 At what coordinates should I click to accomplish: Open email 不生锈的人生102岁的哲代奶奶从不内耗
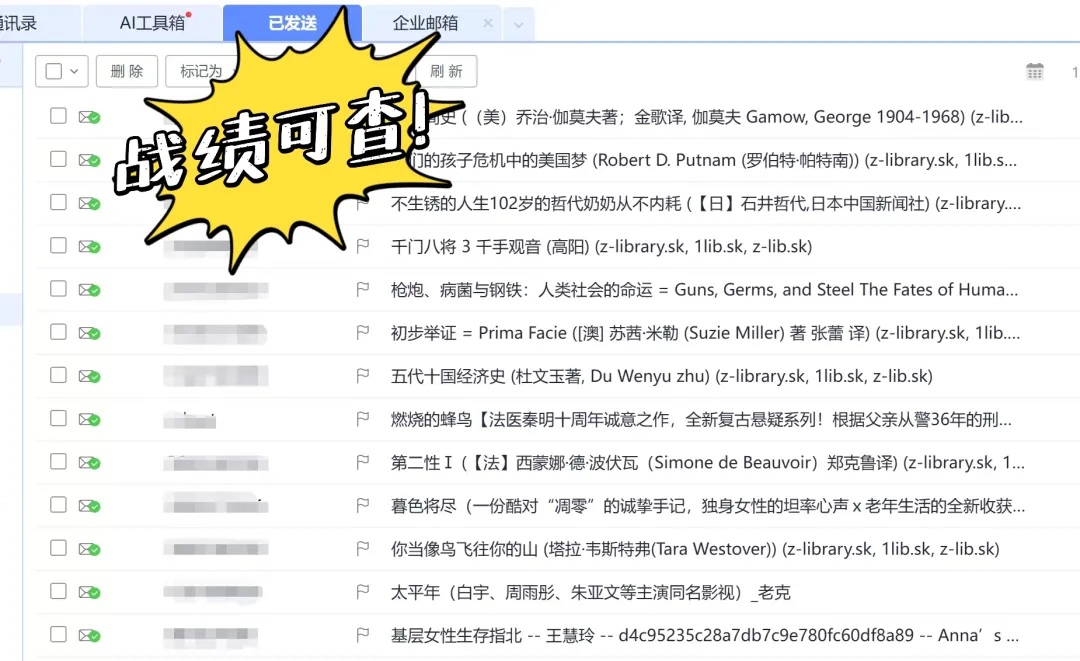705,203
